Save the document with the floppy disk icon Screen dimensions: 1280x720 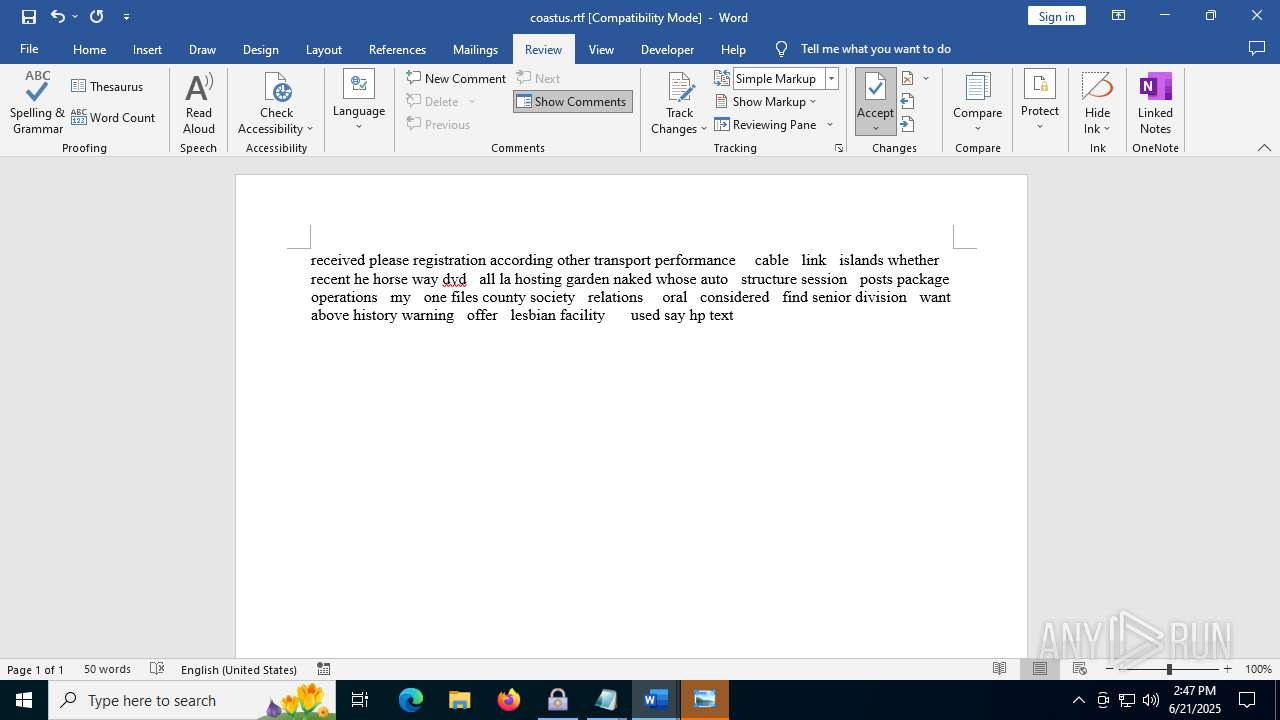point(29,17)
